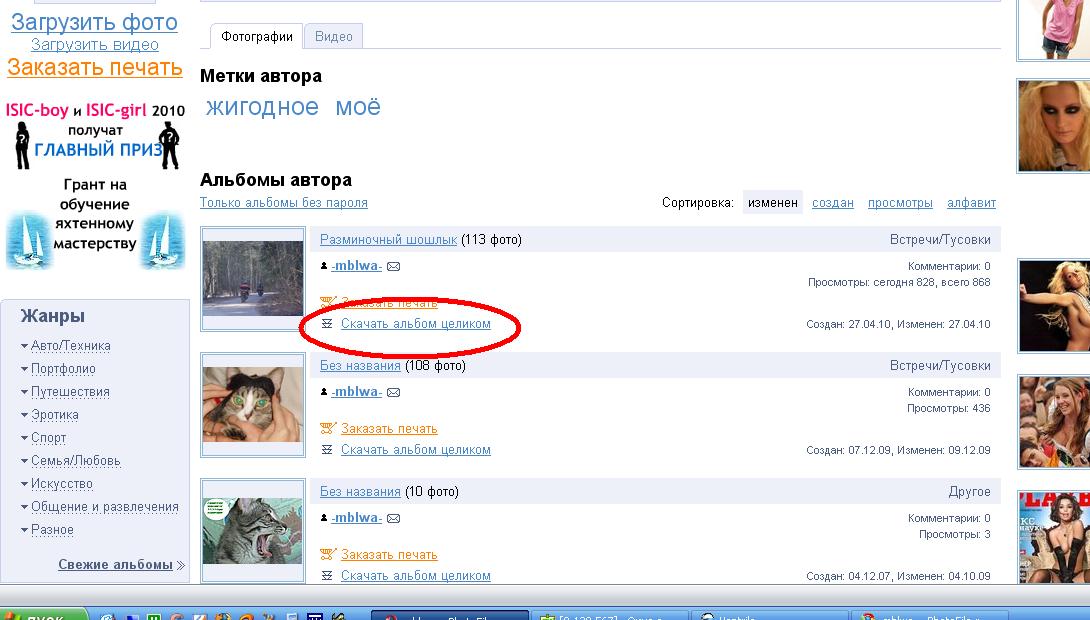Sort albums by просмотры

coord(900,203)
